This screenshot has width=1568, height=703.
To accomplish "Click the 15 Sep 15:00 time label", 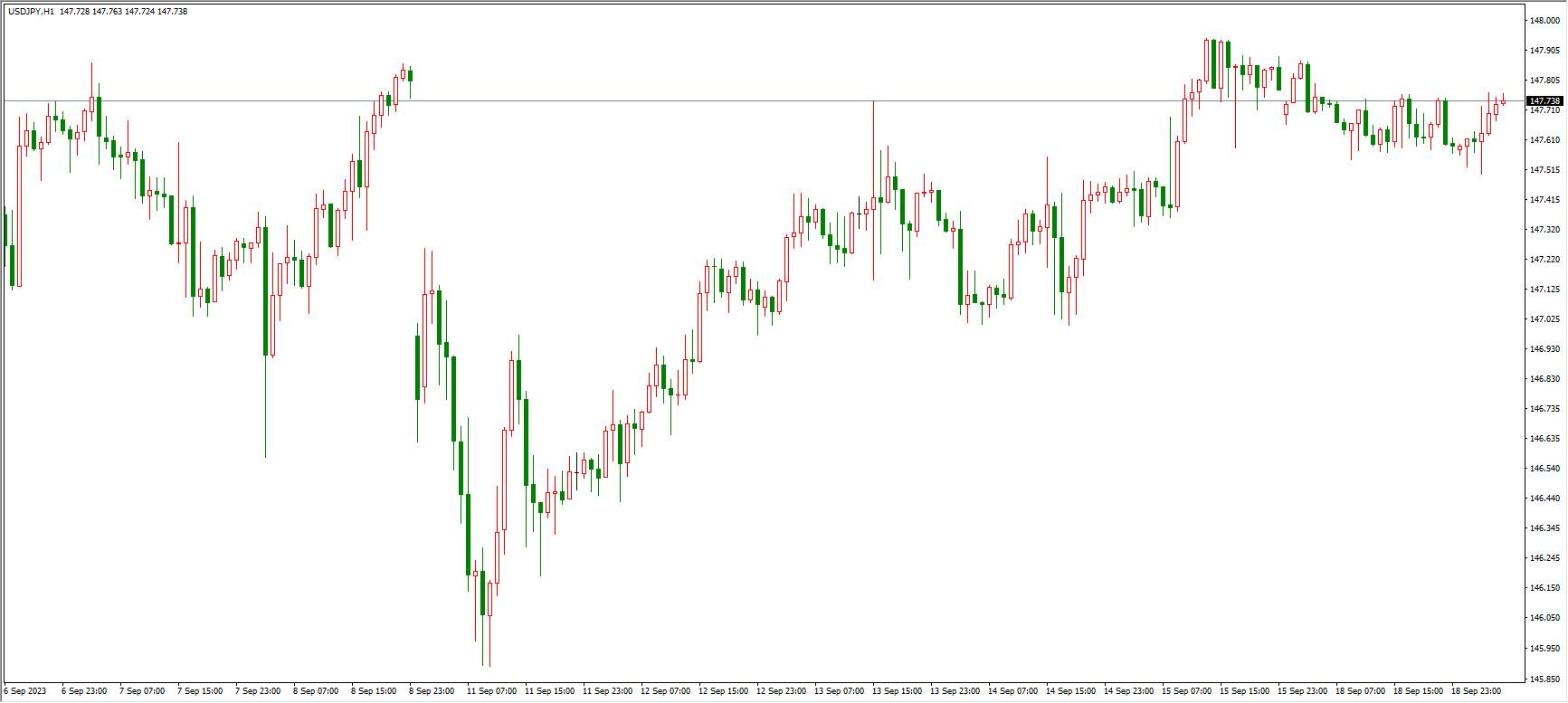I will point(1244,691).
